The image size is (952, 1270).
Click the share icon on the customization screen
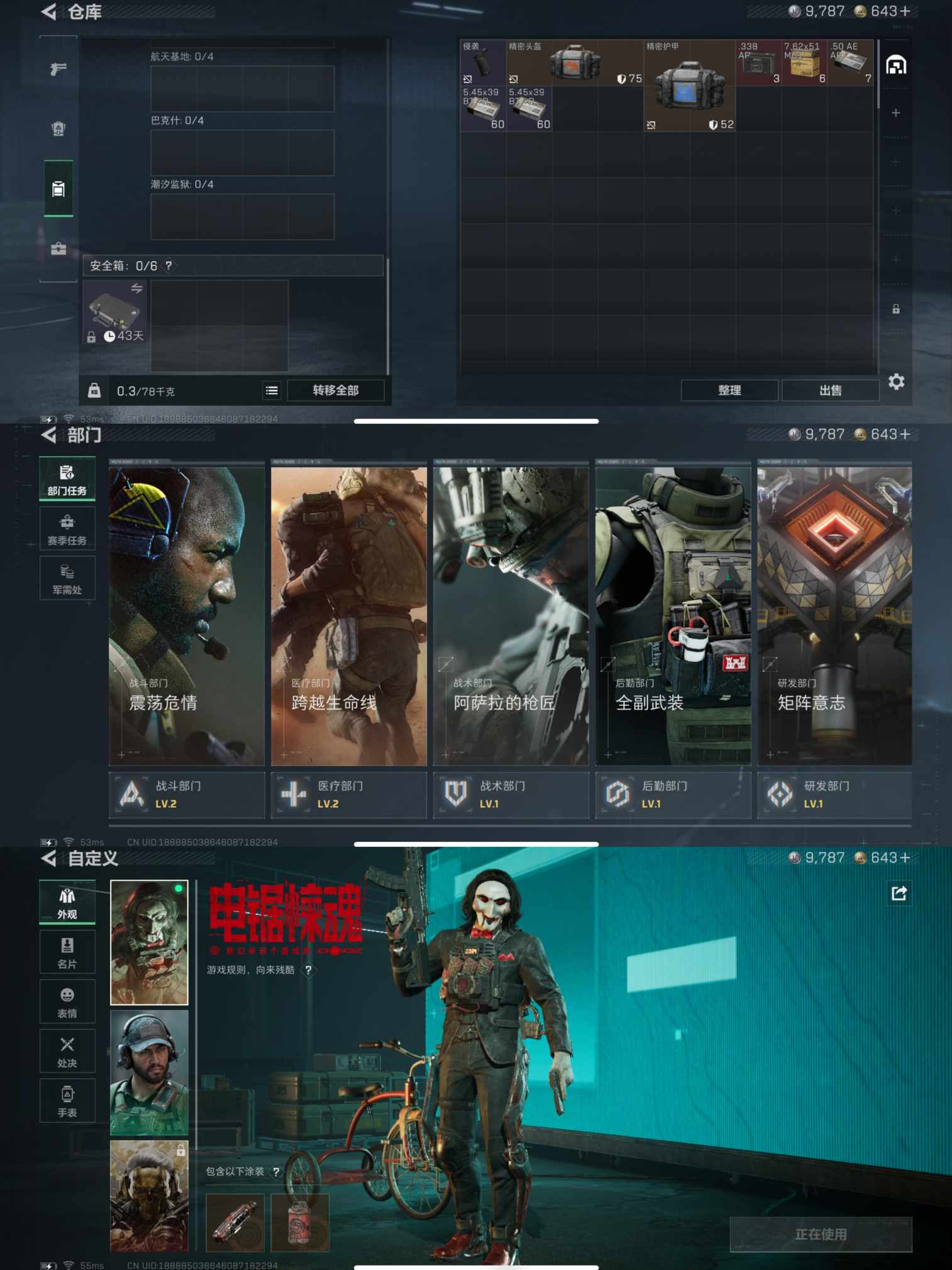coord(899,893)
